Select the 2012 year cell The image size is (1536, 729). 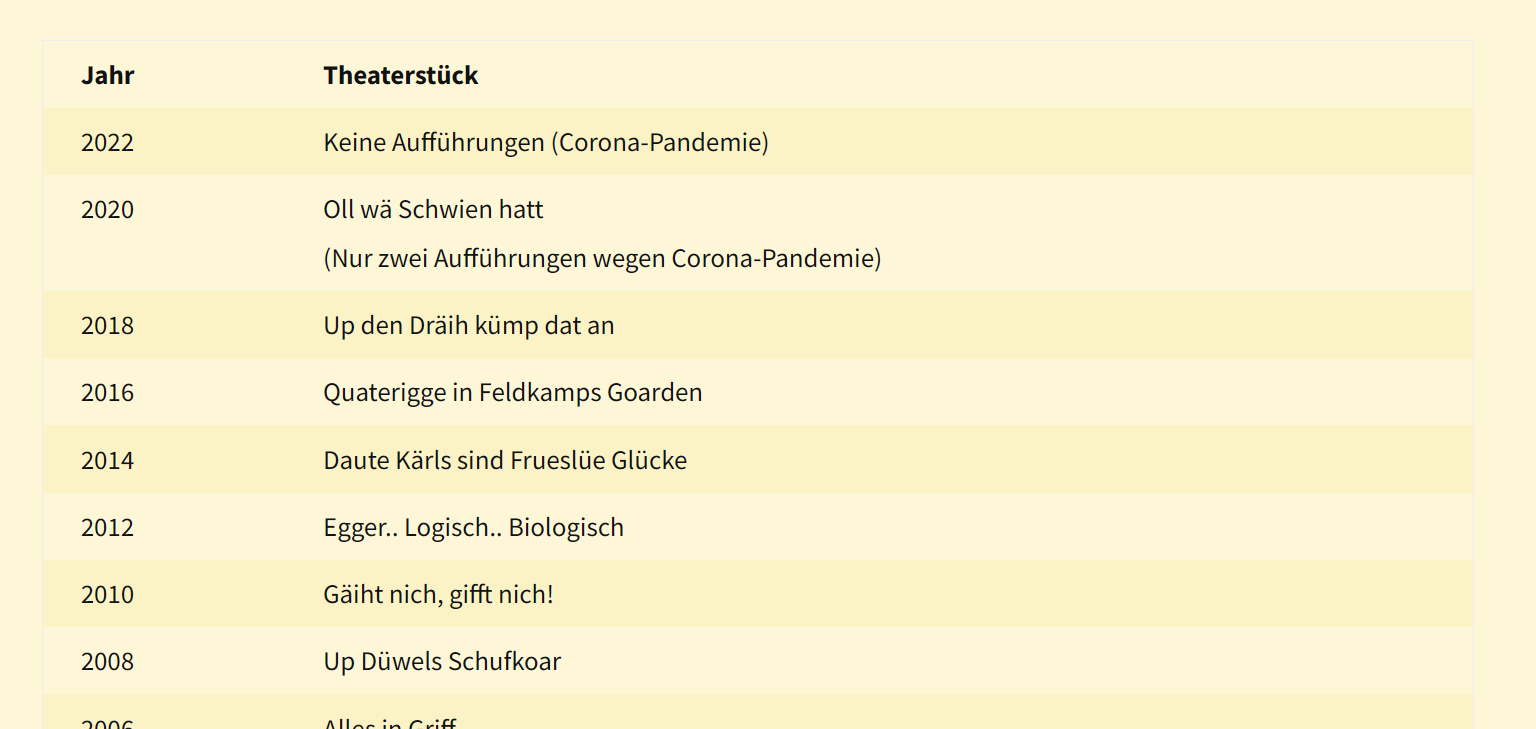tap(107, 527)
